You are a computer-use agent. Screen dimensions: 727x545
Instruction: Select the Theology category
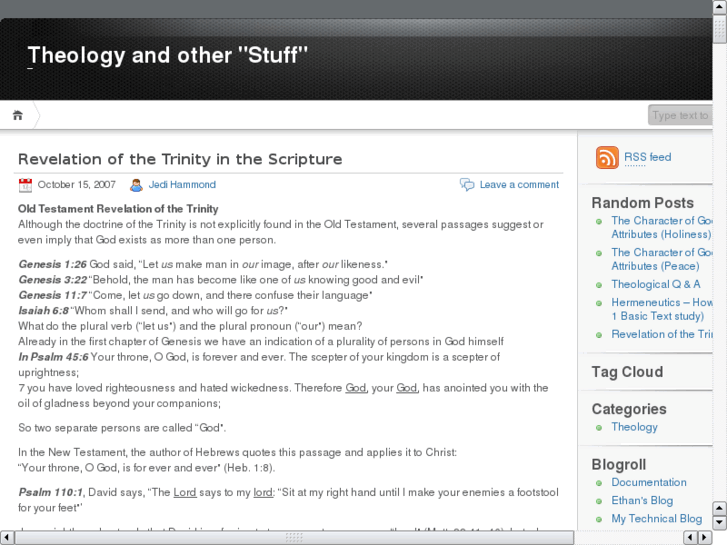click(634, 427)
